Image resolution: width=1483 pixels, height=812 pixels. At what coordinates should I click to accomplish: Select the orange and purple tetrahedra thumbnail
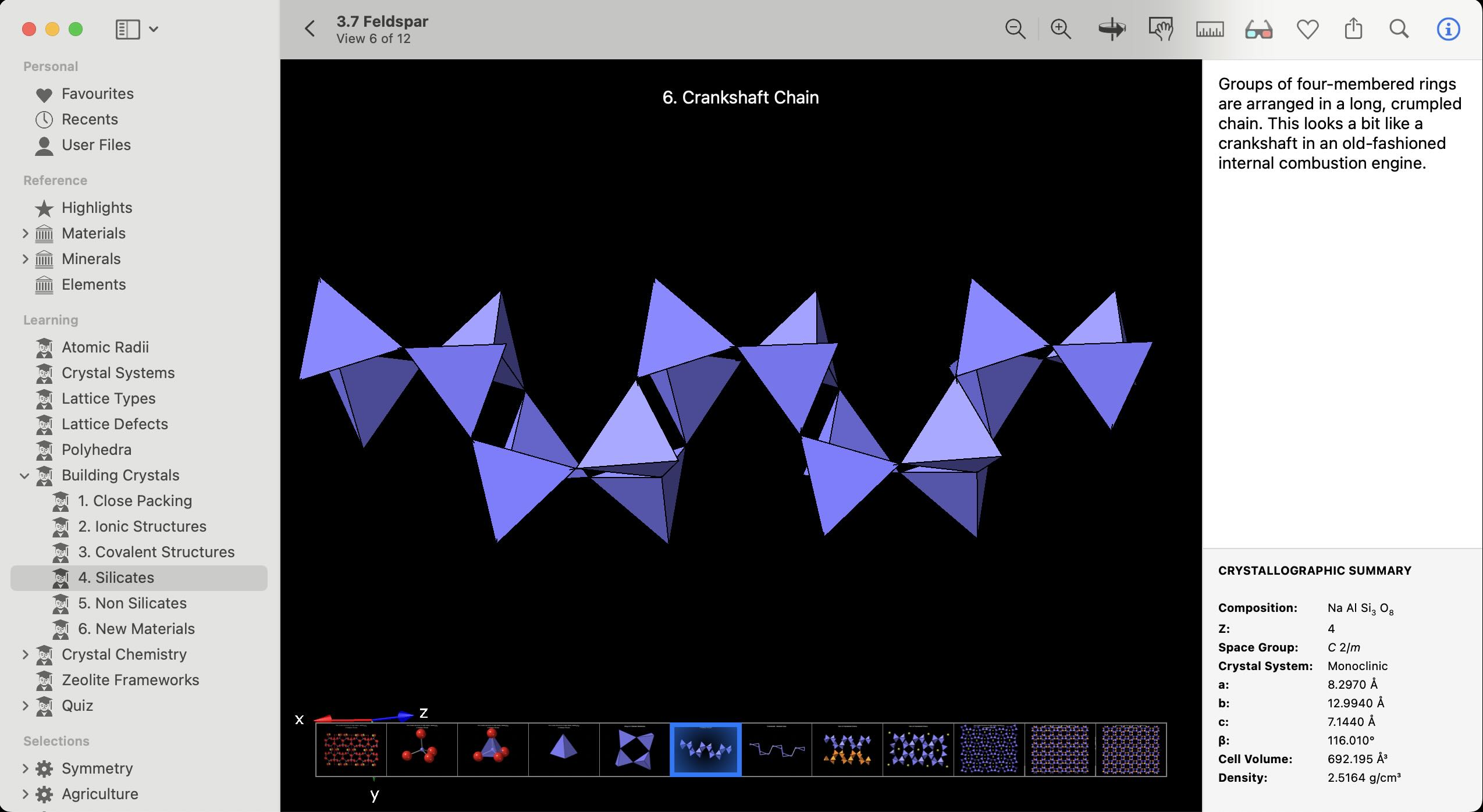[x=847, y=750]
